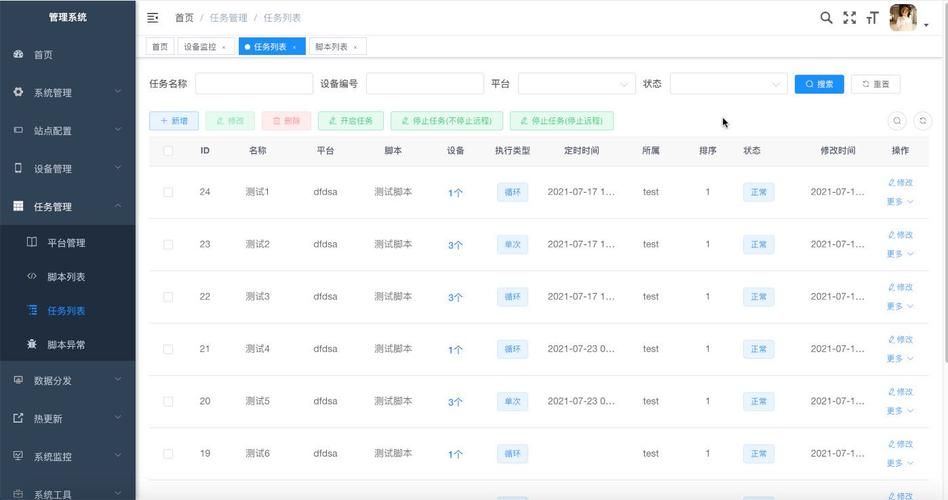Click the 1个 device link in row 测试4
Image resolution: width=948 pixels, height=500 pixels.
(x=455, y=349)
